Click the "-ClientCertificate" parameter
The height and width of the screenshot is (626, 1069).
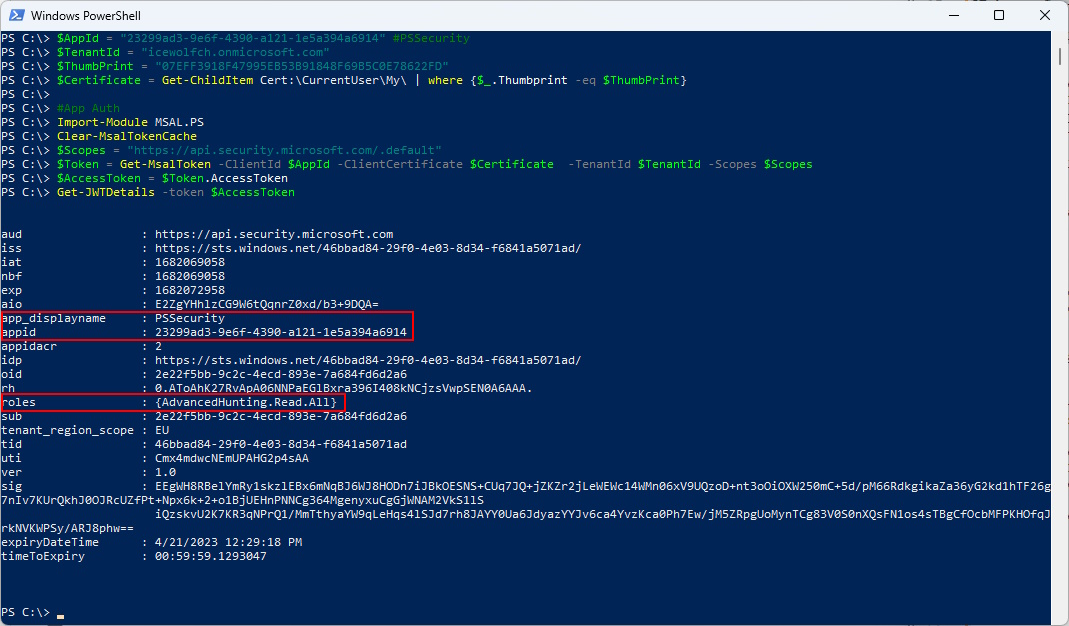[x=400, y=164]
